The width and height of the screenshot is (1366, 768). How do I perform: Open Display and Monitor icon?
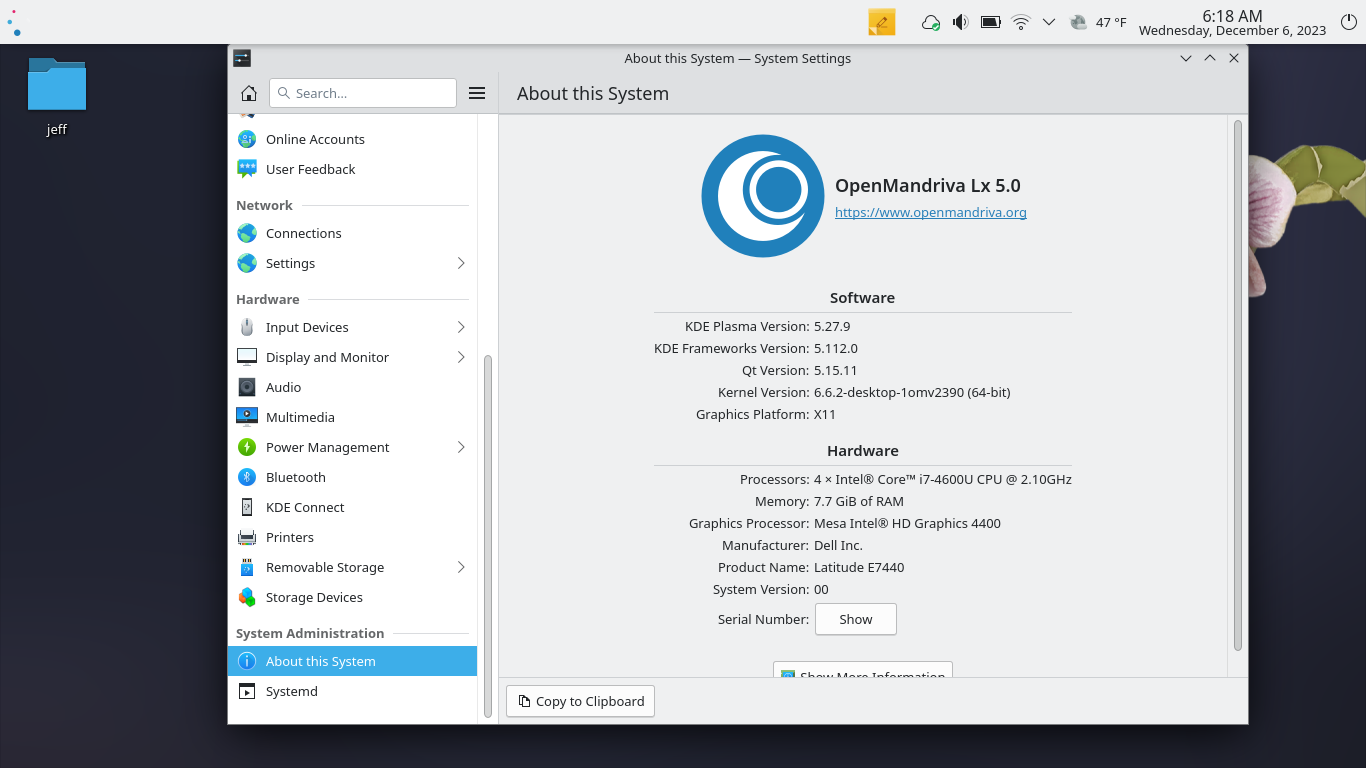pos(247,357)
